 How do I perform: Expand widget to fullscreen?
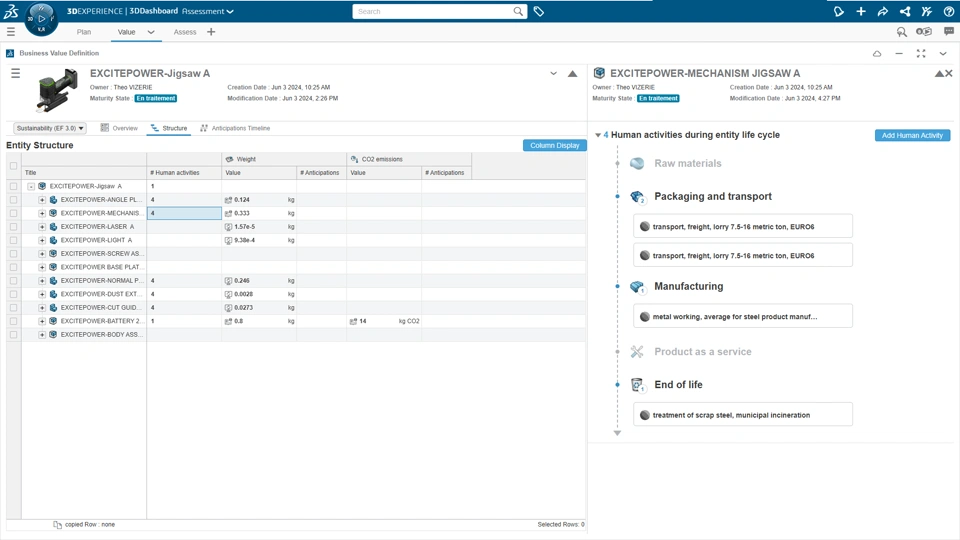[921, 54]
